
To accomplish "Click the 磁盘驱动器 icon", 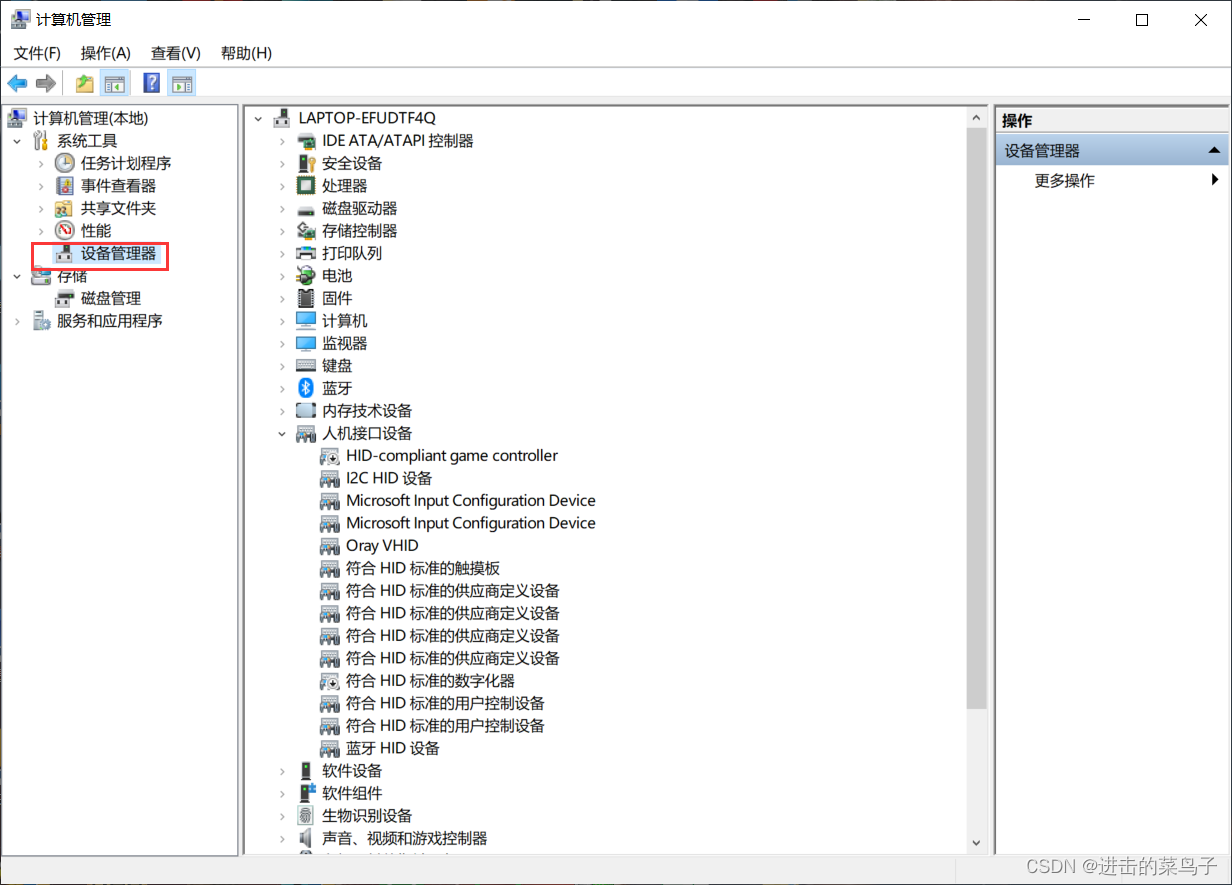I will tap(306, 209).
